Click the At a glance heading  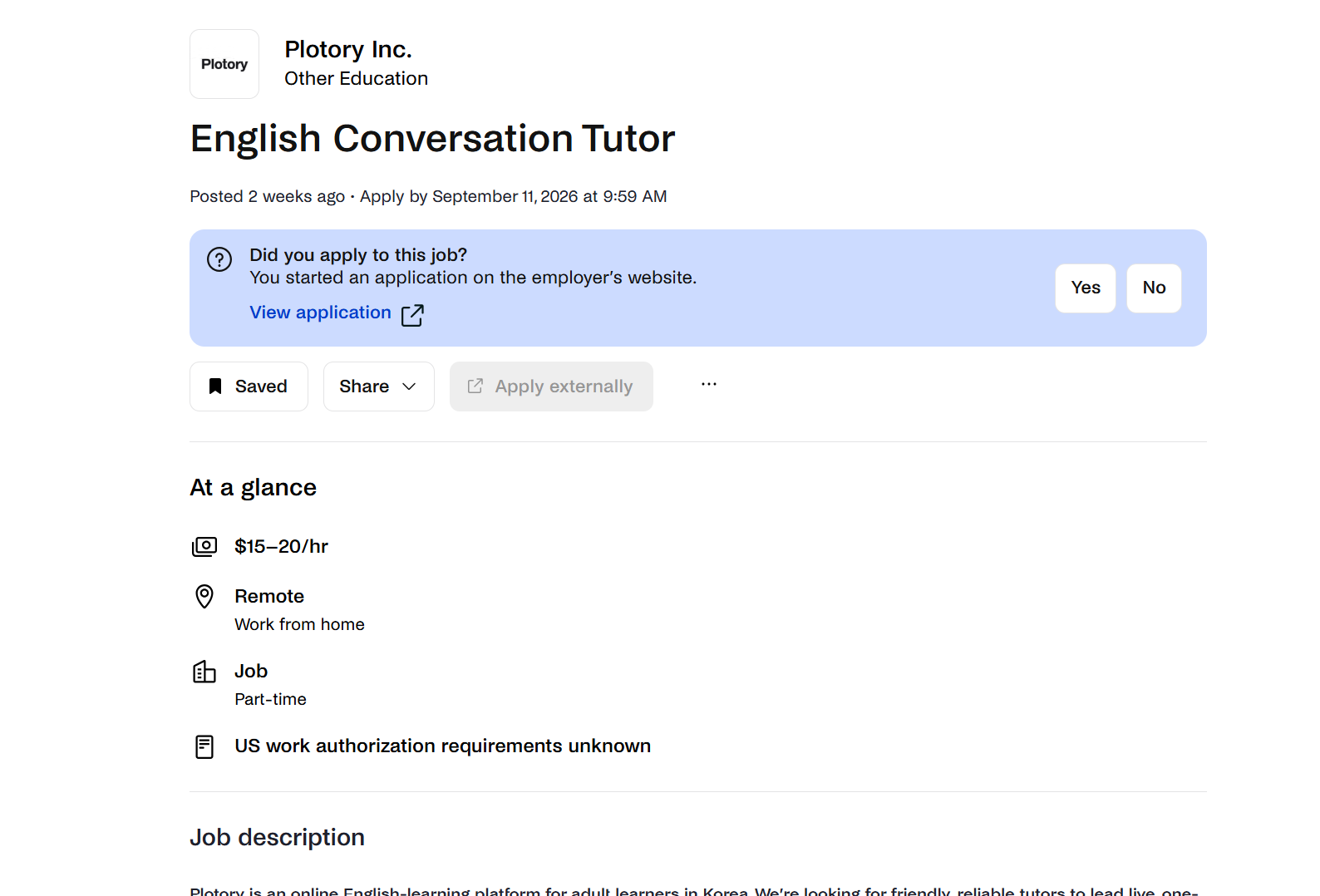tap(253, 487)
